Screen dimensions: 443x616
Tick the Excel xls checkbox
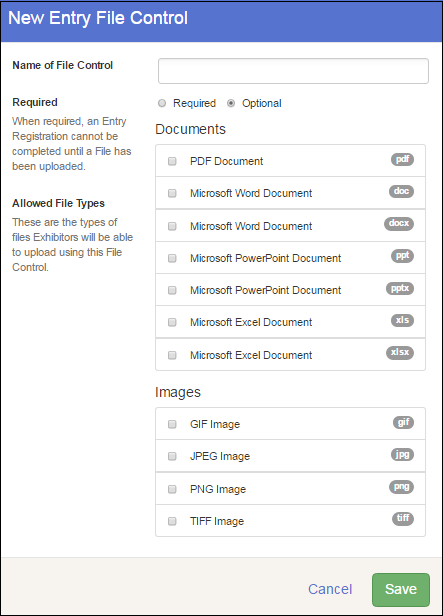tap(172, 322)
